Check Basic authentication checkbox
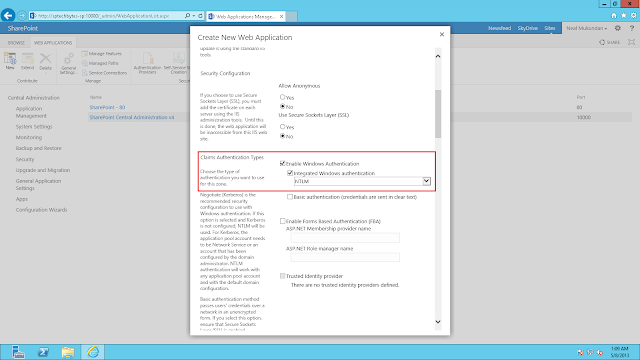 (290, 197)
